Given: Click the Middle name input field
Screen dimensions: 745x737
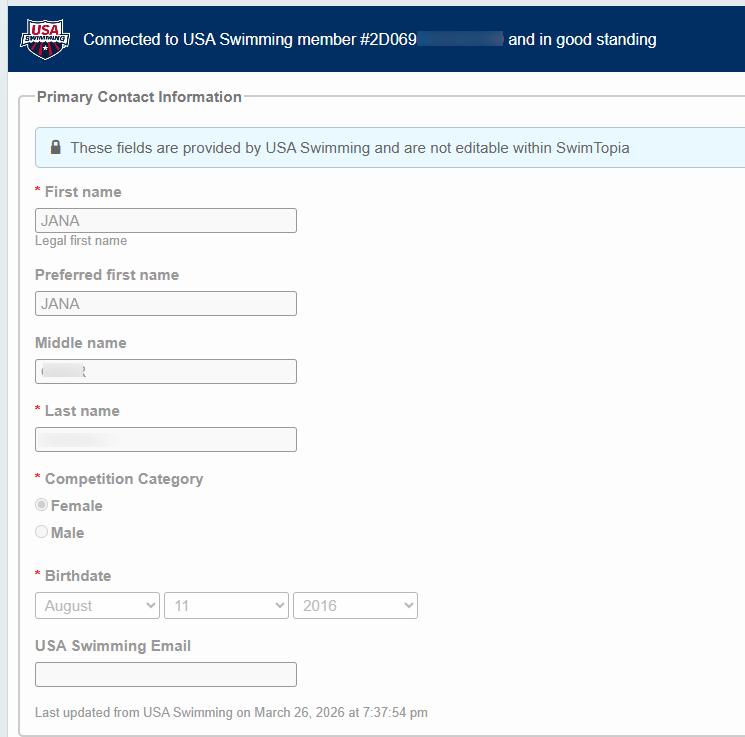Looking at the screenshot, I should 166,371.
